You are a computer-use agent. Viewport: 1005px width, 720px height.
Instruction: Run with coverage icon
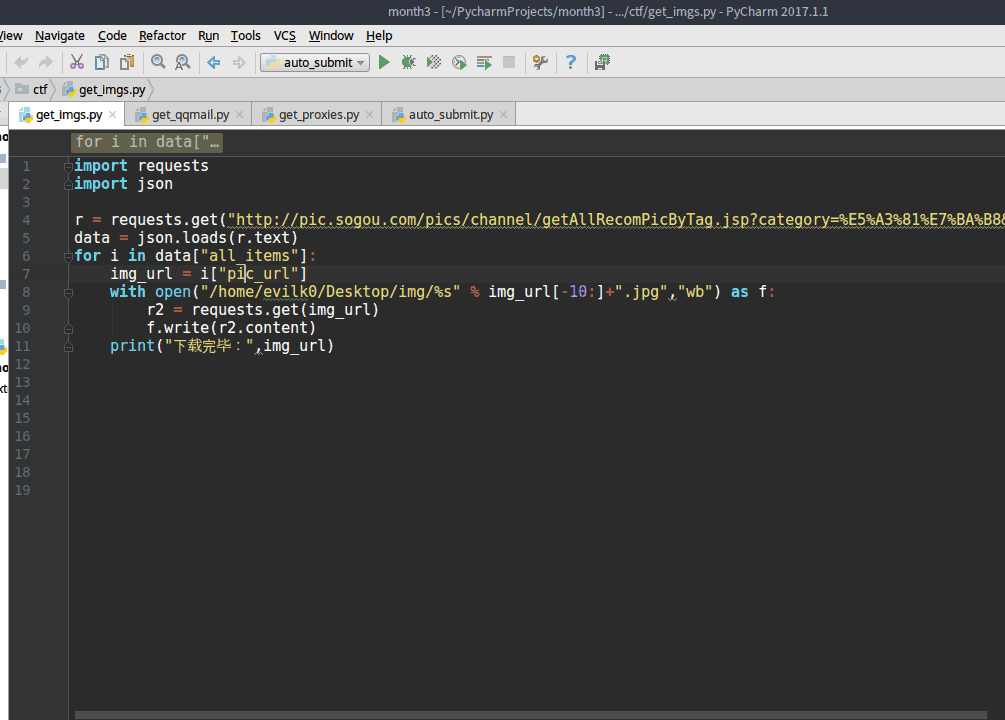434,62
